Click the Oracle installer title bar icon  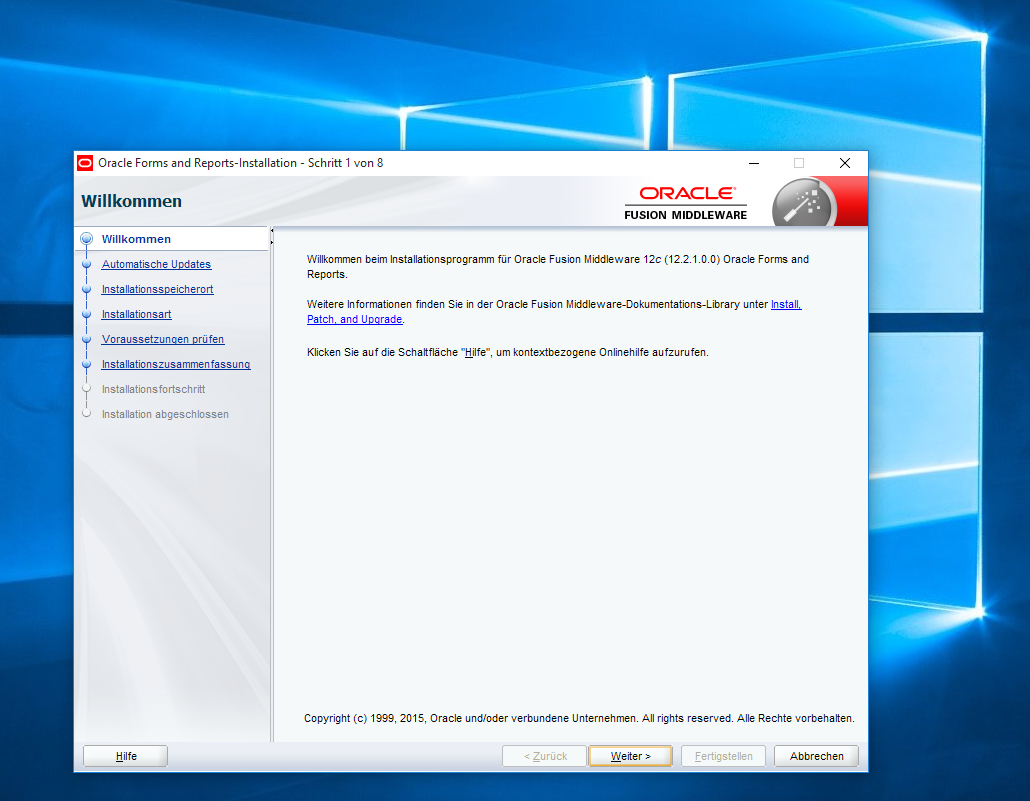(85, 163)
